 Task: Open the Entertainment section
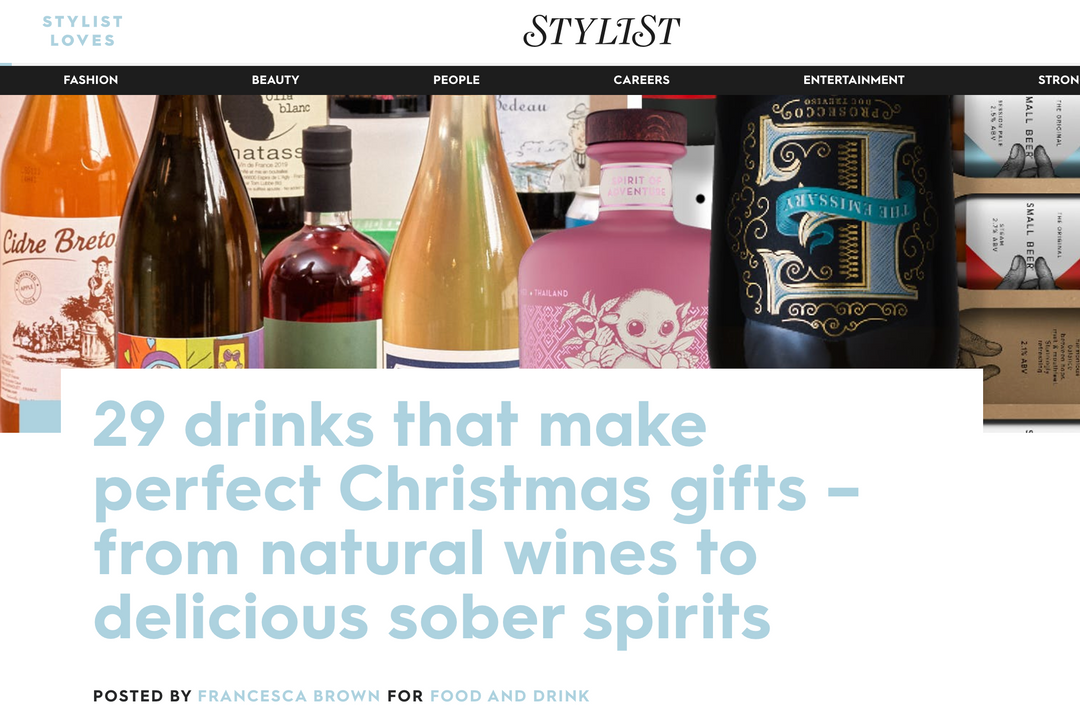point(853,80)
